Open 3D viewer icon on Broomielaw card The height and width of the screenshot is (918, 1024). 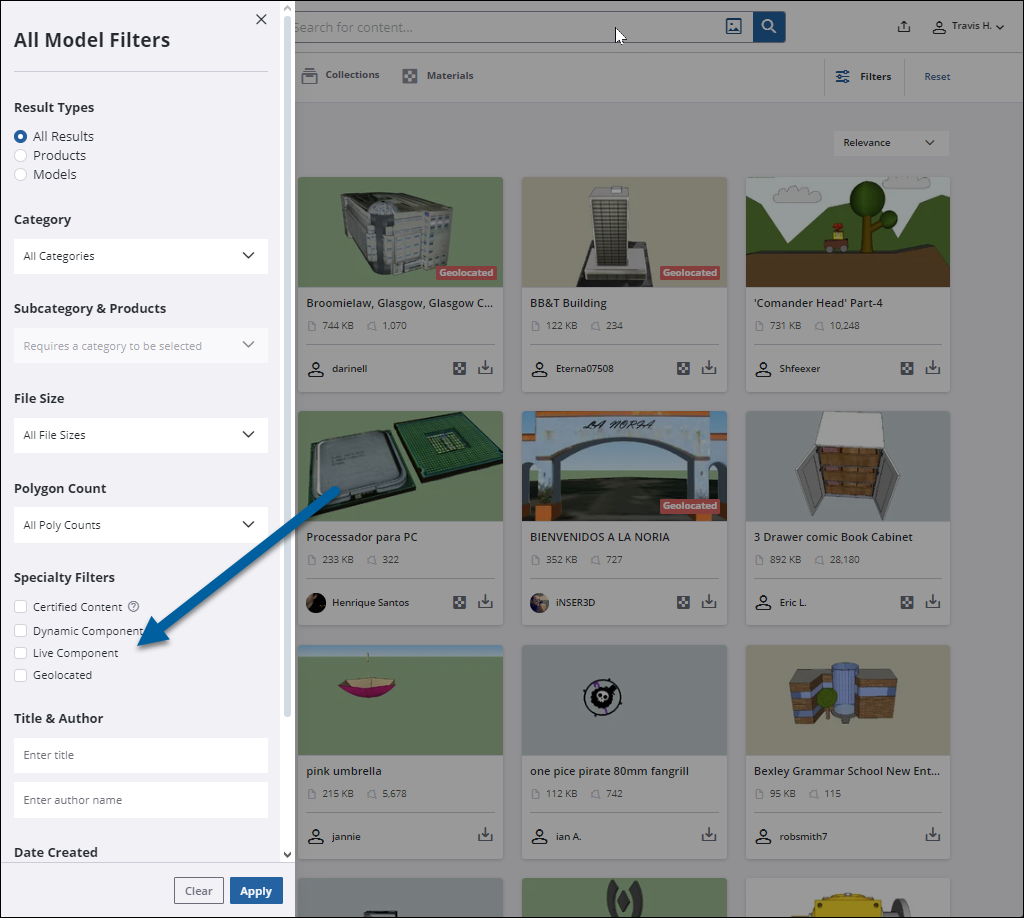459,367
